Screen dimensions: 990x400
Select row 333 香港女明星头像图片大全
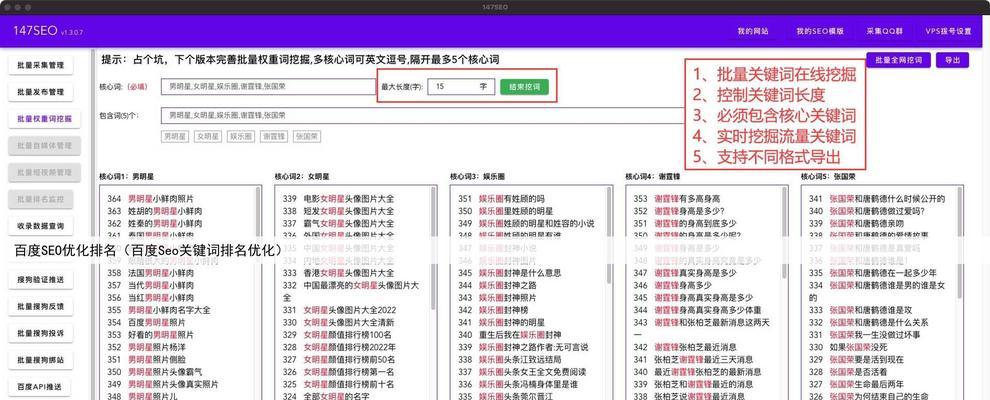pos(338,273)
